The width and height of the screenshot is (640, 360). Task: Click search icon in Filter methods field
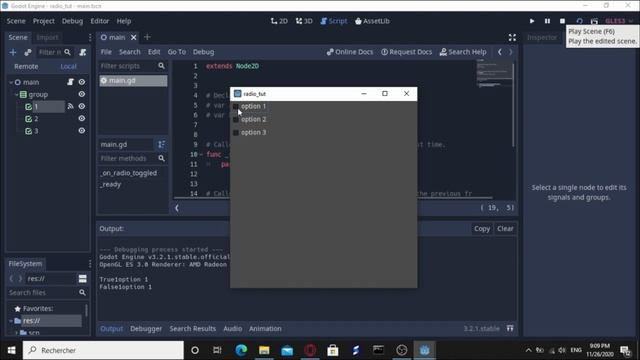coord(161,158)
